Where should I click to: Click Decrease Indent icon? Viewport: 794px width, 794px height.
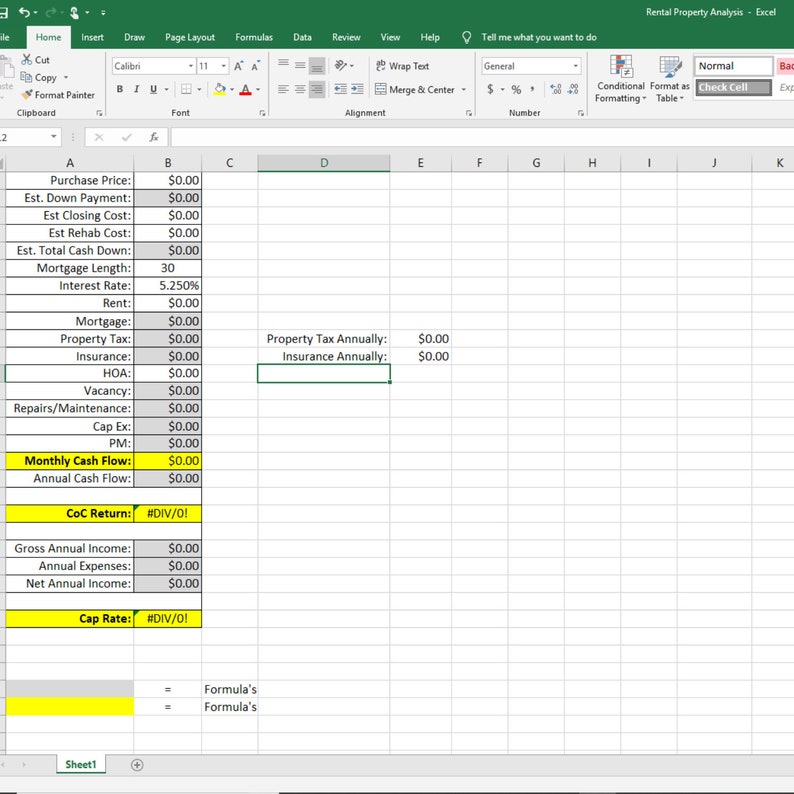[x=340, y=89]
